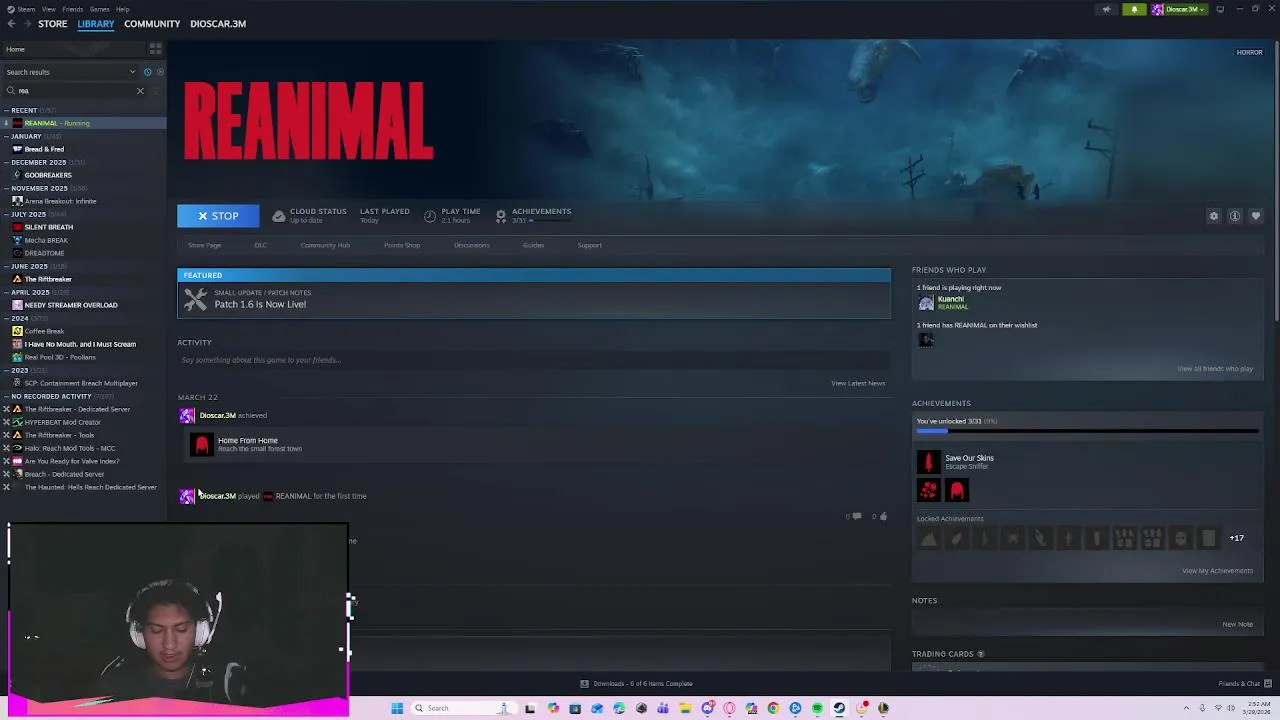Click the achievements progress bar

pyautogui.click(x=1087, y=431)
